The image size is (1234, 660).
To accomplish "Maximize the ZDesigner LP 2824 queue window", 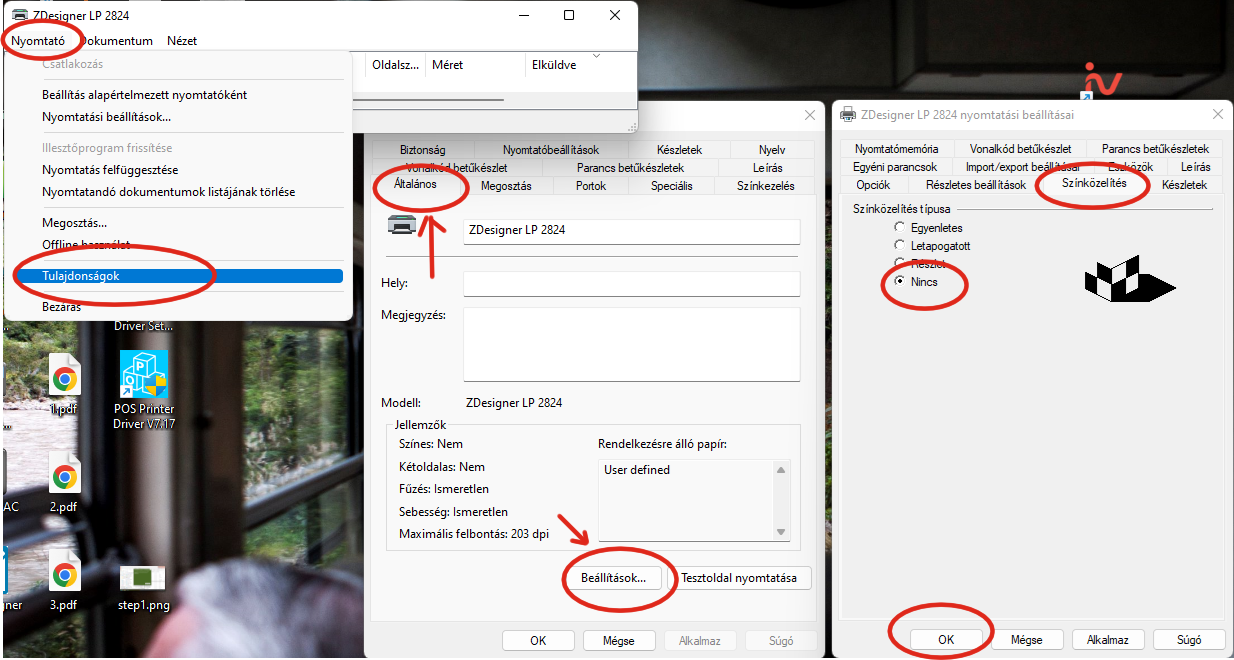I will tap(569, 15).
